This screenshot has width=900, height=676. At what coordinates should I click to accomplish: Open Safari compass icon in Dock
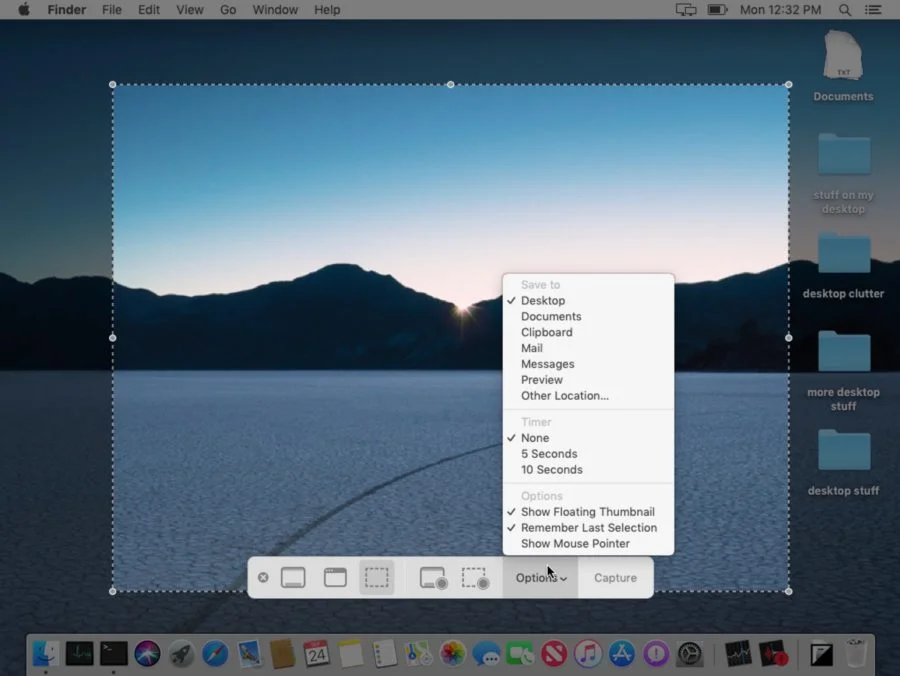point(215,654)
